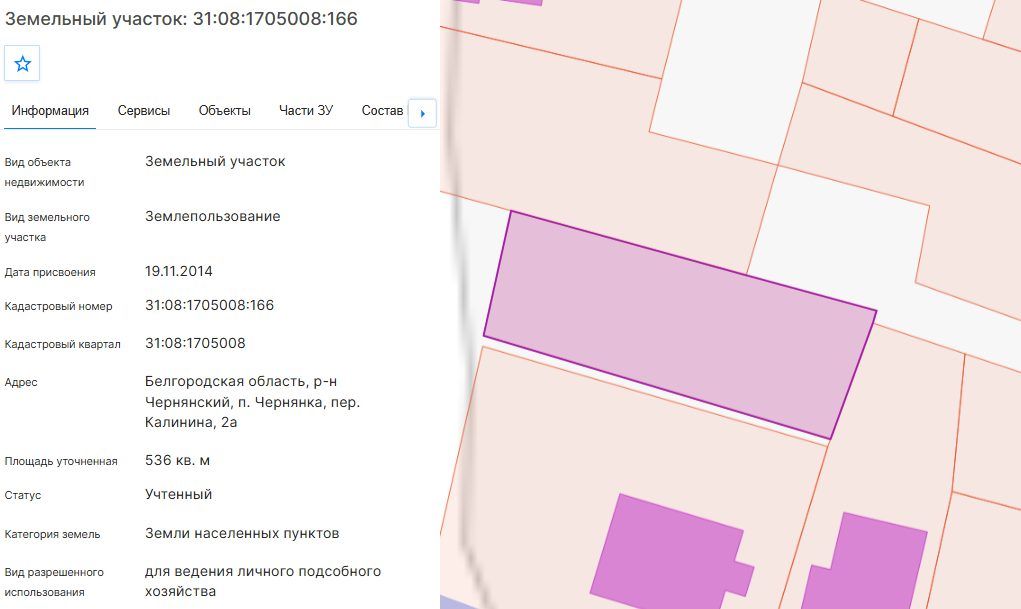Image resolution: width=1021 pixels, height=609 pixels.
Task: Select the label Дата присвоения
Action: click(50, 272)
